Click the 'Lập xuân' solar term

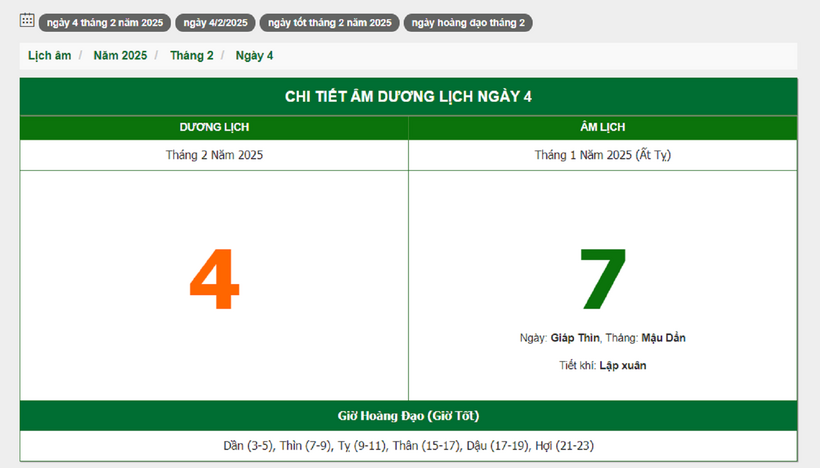coord(622,366)
